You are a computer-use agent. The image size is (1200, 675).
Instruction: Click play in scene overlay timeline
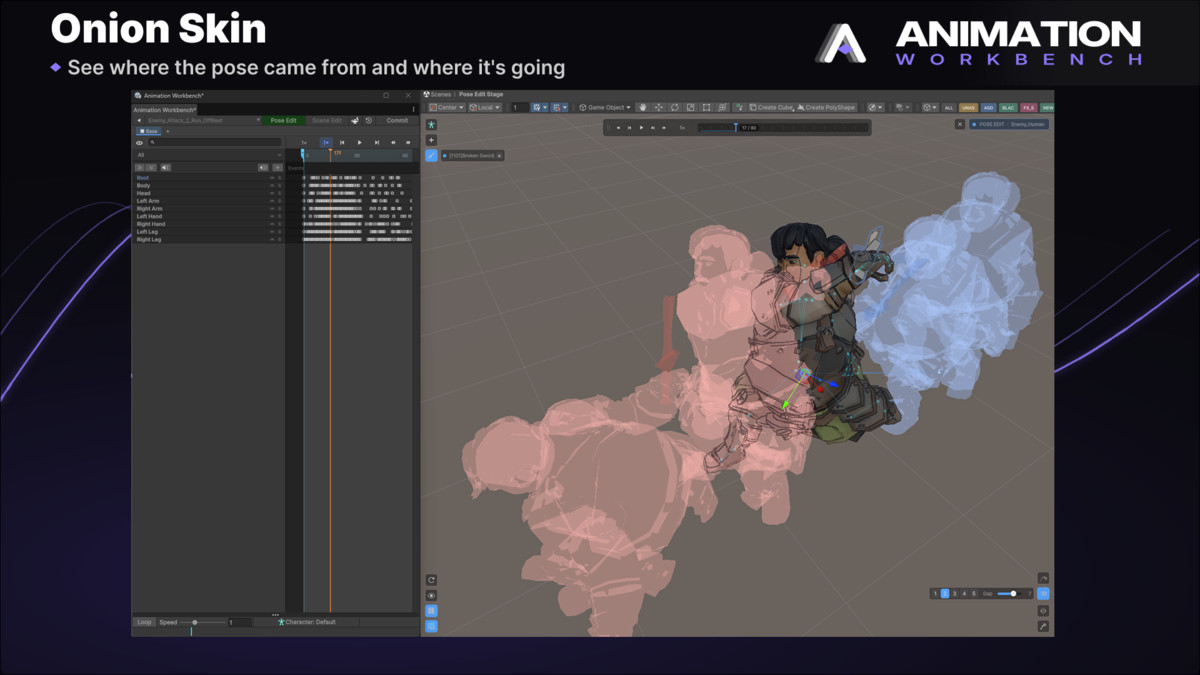[641, 128]
